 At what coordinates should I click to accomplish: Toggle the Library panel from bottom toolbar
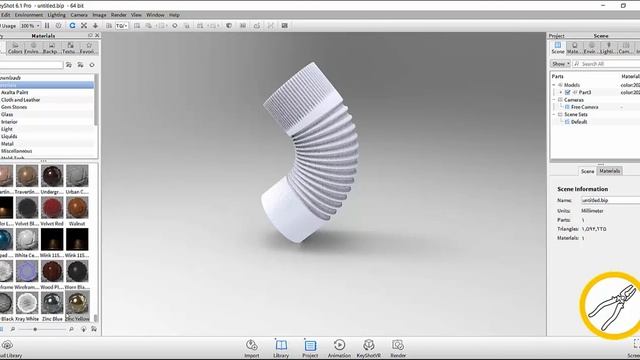(x=281, y=349)
